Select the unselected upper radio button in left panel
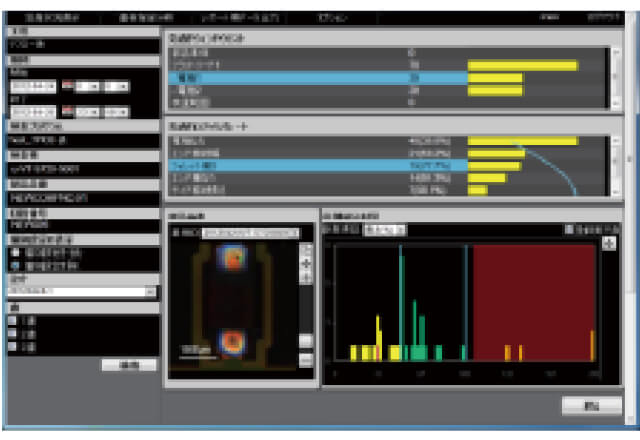 pos(16,253)
